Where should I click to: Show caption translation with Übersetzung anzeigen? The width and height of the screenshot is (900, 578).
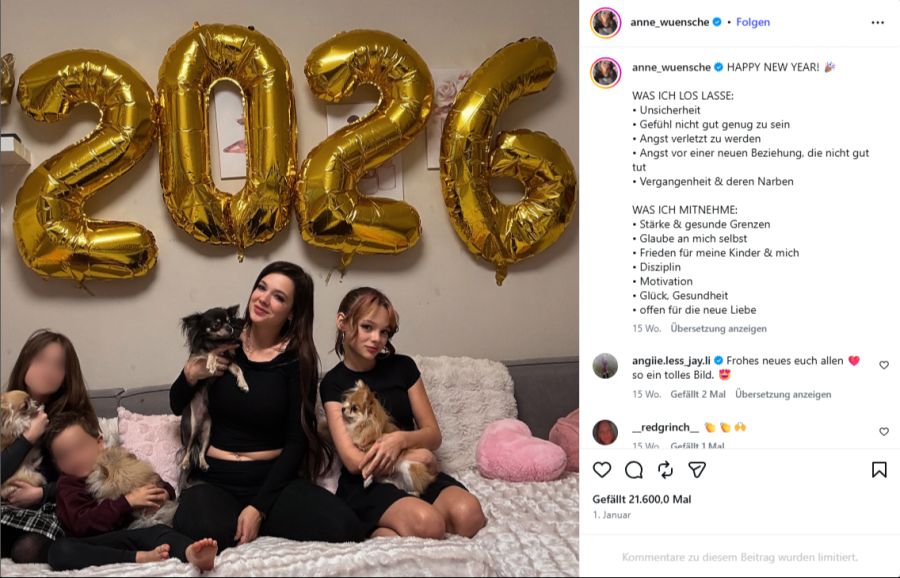tap(719, 329)
